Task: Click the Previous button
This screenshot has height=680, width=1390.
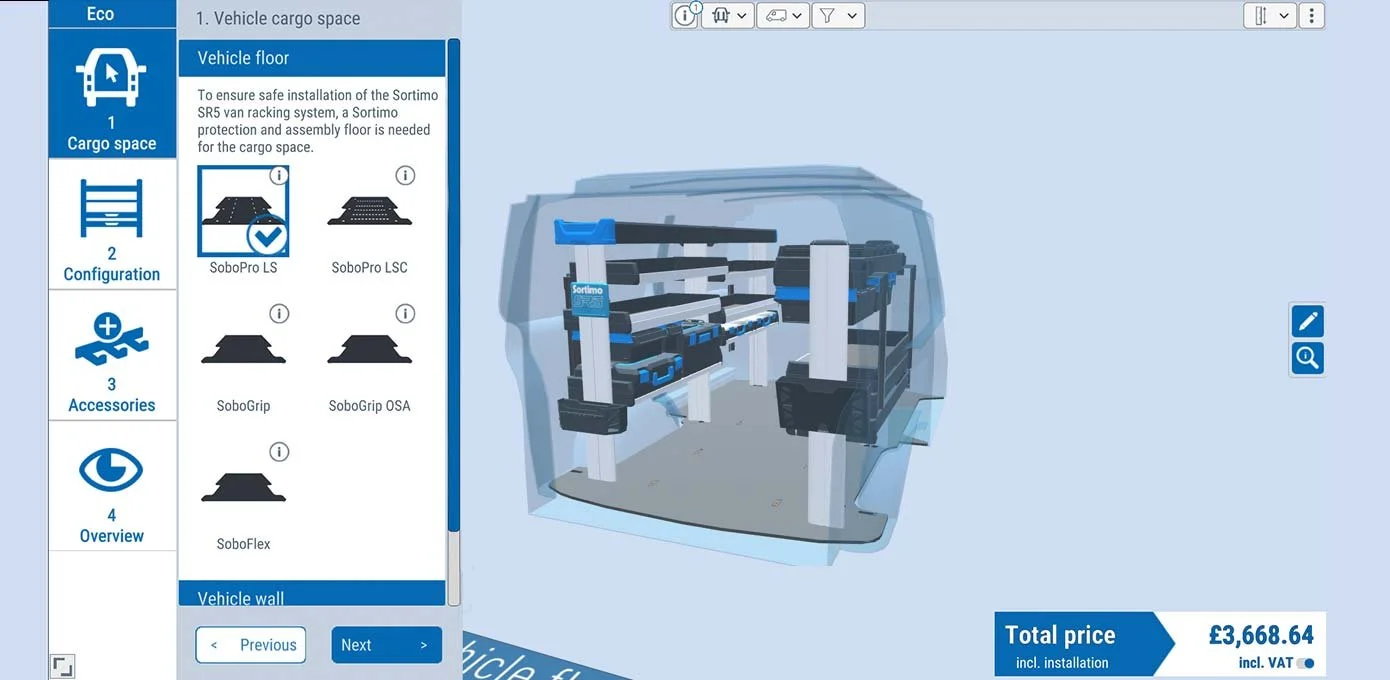Action: pos(251,645)
